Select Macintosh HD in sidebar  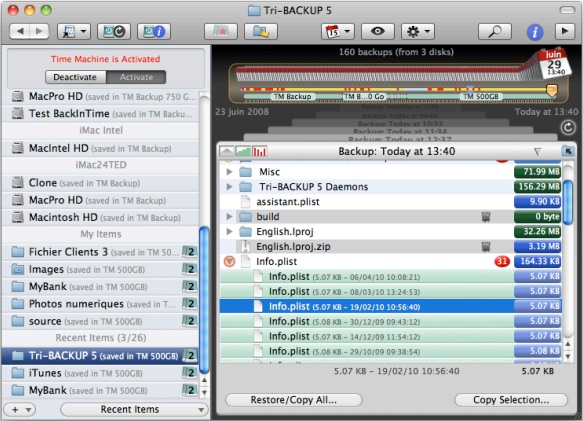(x=100, y=217)
